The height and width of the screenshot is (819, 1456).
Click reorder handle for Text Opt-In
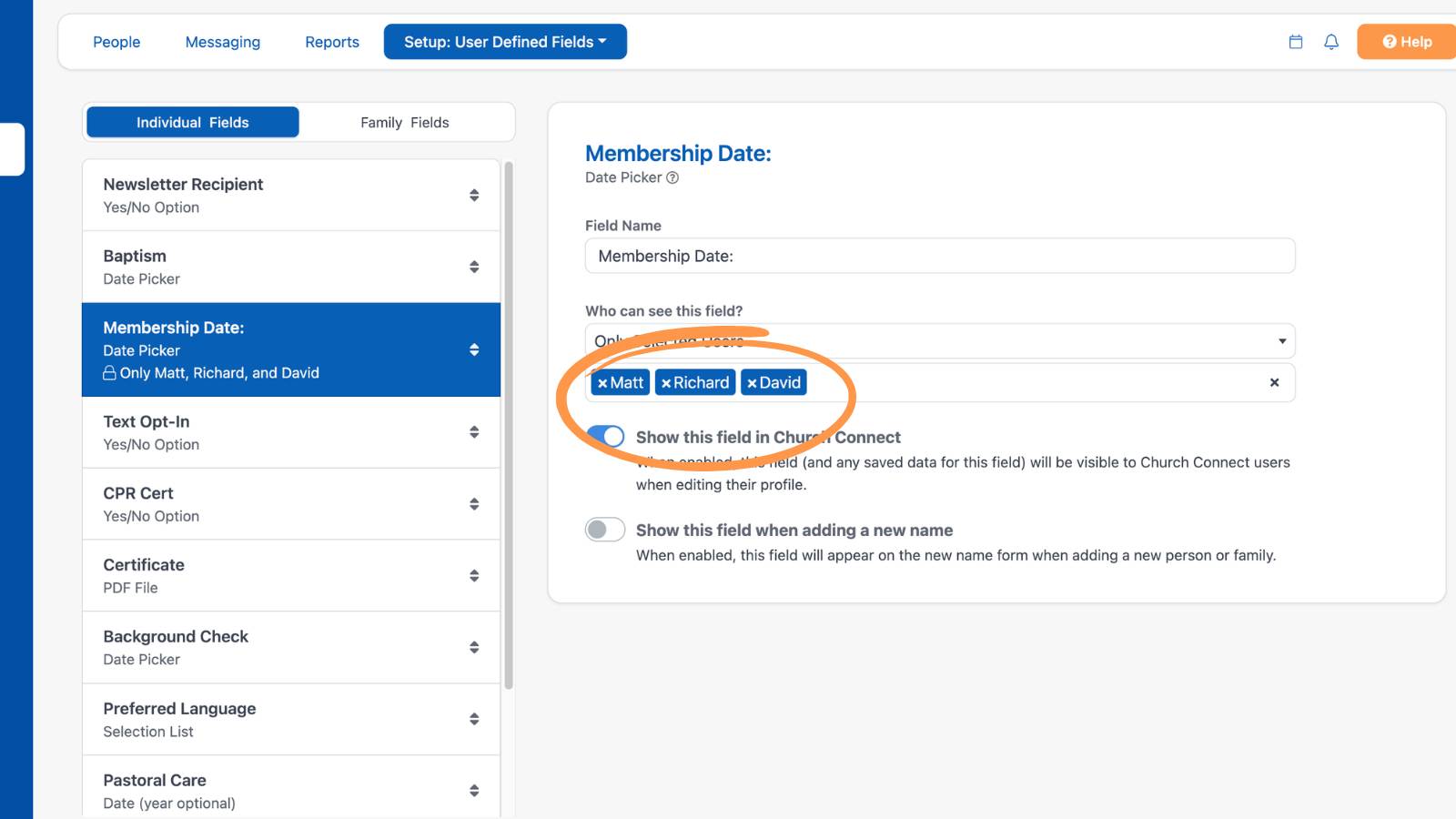pyautogui.click(x=474, y=432)
